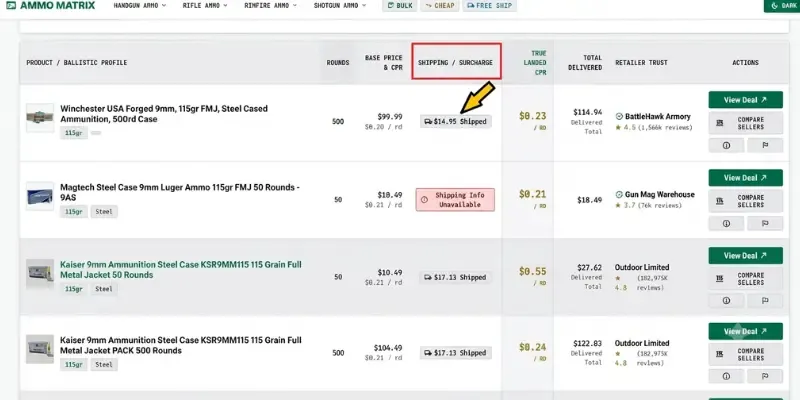Apply the Free Ship filter
The height and width of the screenshot is (400, 800).
pos(489,6)
